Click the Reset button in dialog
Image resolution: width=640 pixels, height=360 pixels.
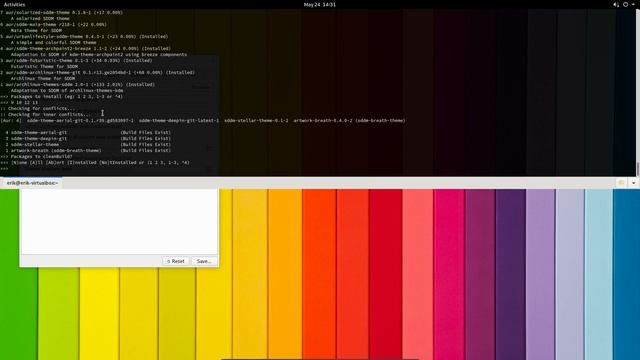coord(176,261)
